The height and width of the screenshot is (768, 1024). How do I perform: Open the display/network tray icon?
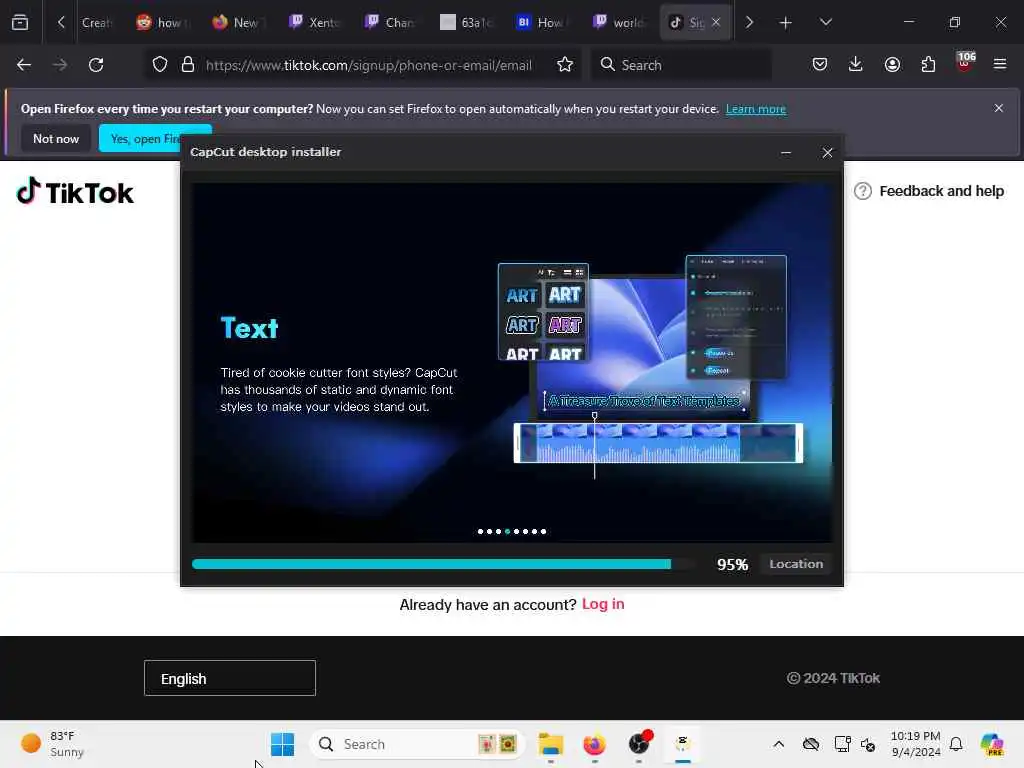click(x=842, y=744)
